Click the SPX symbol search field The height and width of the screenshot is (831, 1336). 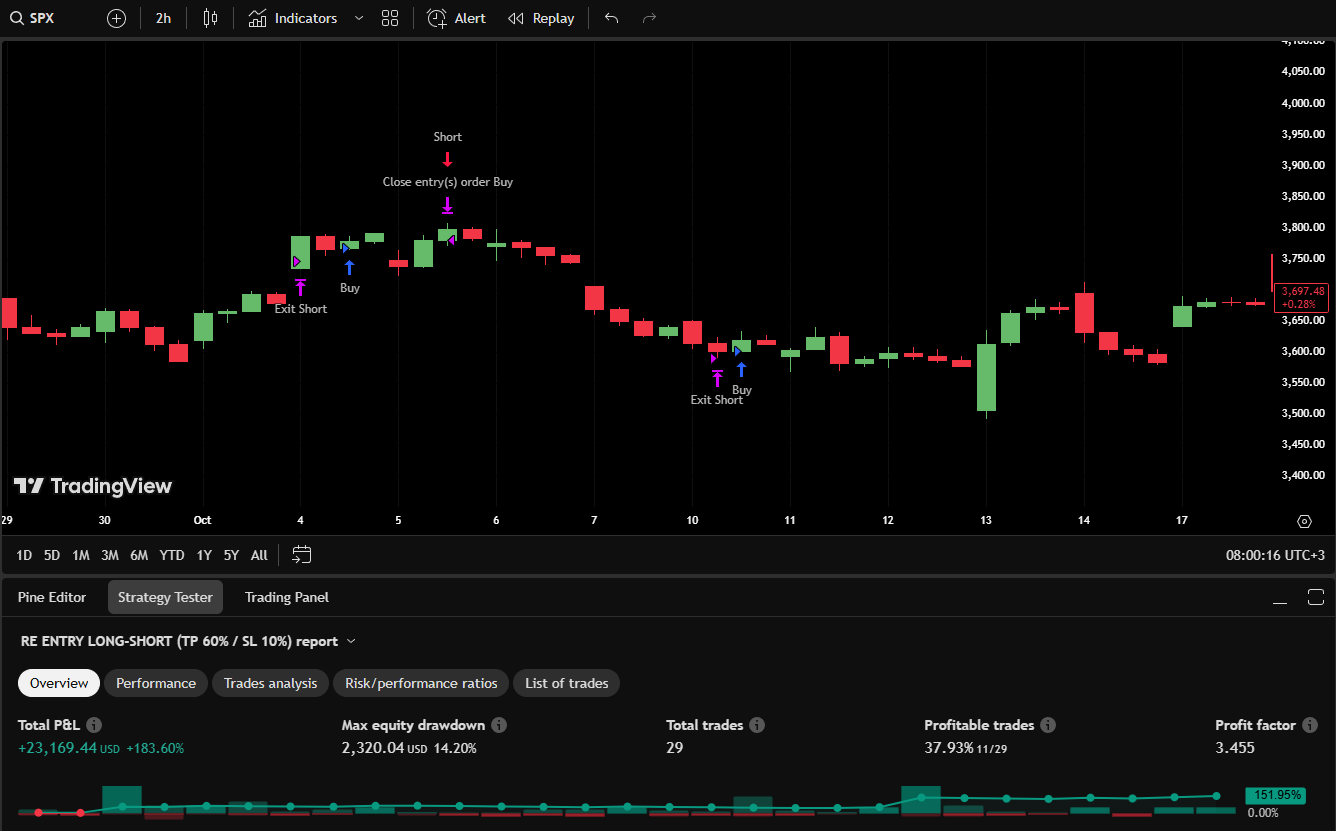(x=42, y=18)
